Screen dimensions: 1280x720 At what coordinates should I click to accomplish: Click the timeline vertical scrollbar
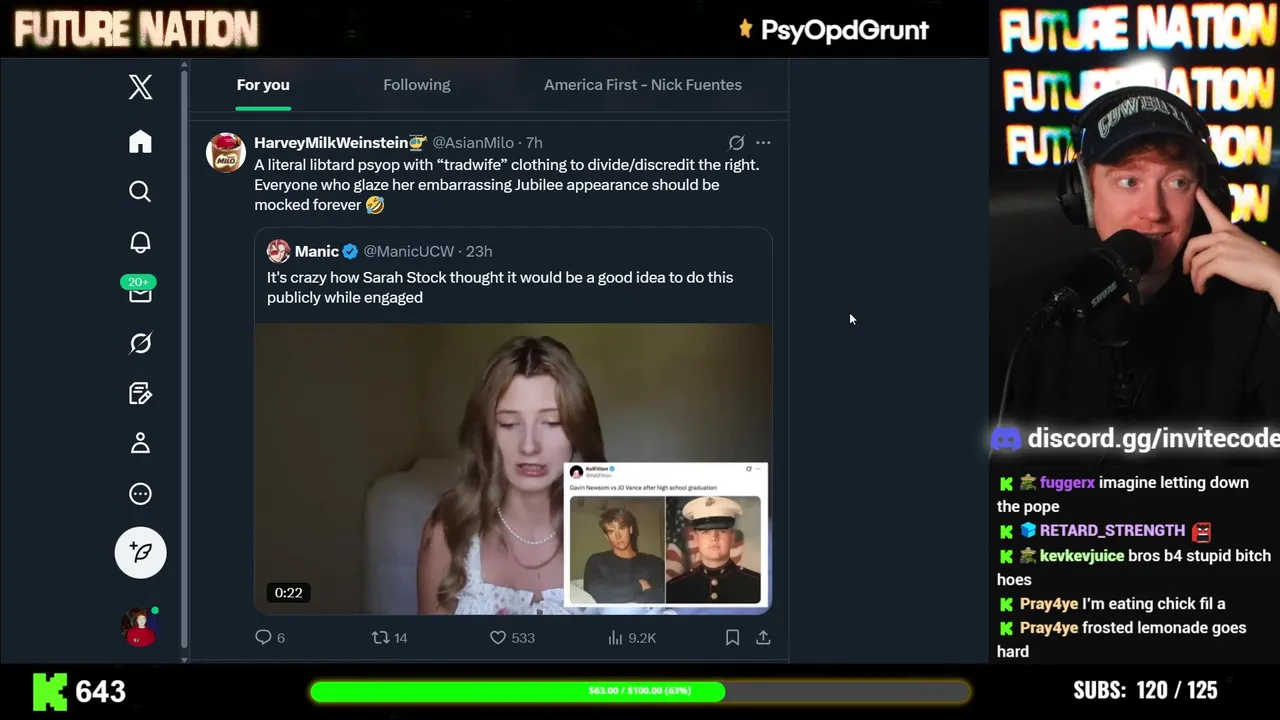(x=184, y=360)
